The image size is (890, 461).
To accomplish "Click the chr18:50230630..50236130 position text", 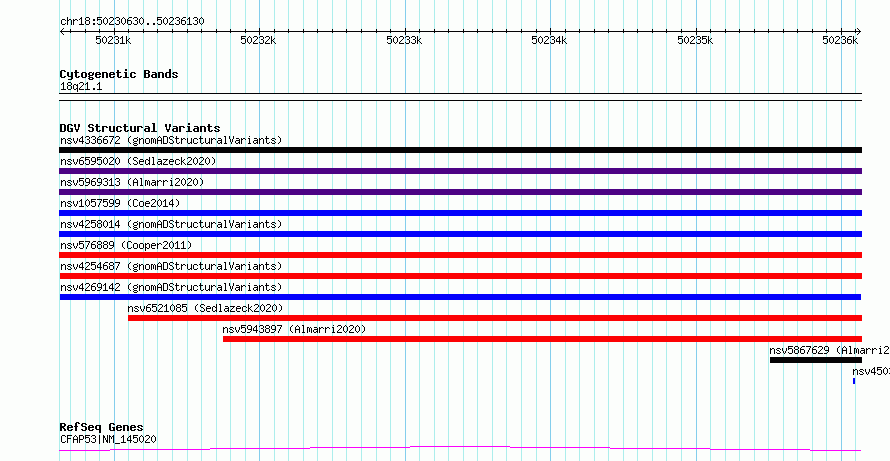I will click(x=132, y=22).
